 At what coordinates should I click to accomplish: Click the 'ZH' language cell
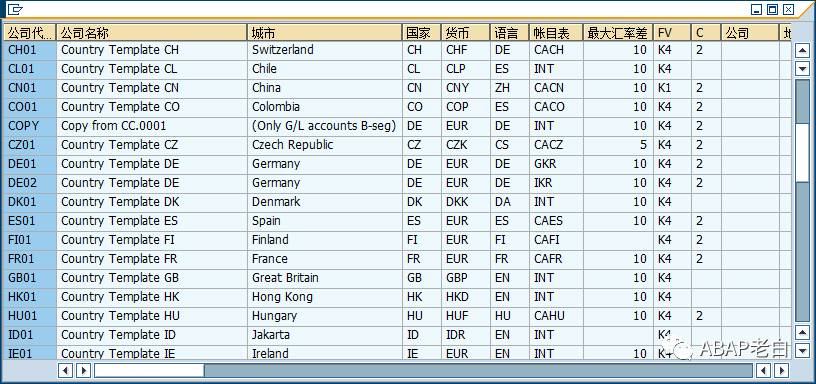pos(509,88)
